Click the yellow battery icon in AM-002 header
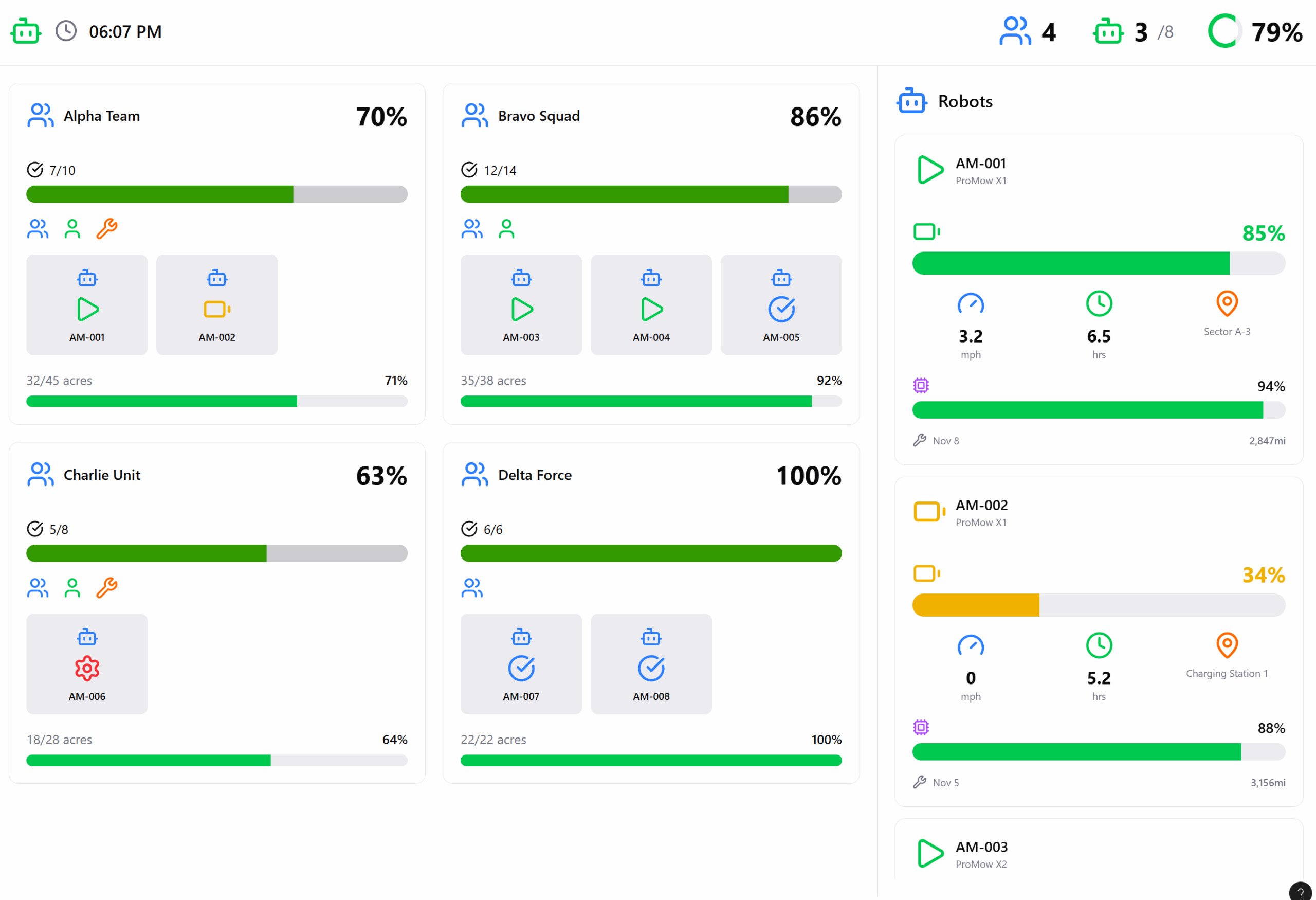This screenshot has height=900, width=1316. 929,511
